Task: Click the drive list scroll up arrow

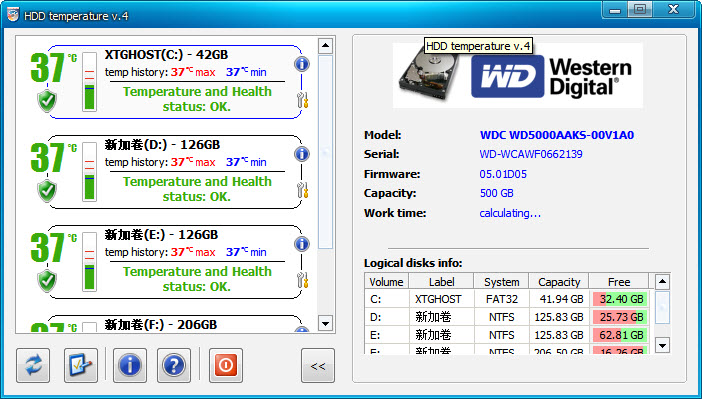Action: pos(325,46)
